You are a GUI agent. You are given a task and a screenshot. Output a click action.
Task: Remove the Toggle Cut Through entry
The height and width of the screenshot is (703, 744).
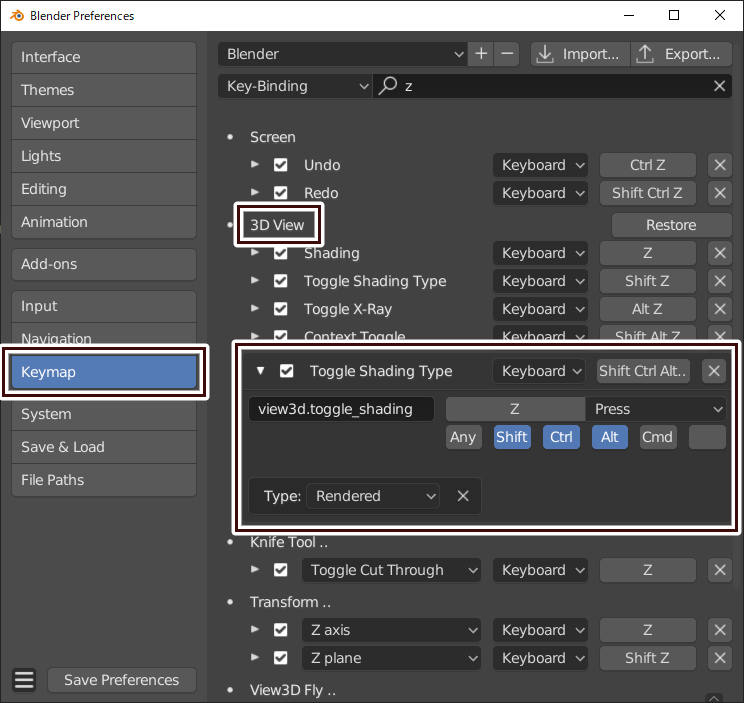point(719,570)
